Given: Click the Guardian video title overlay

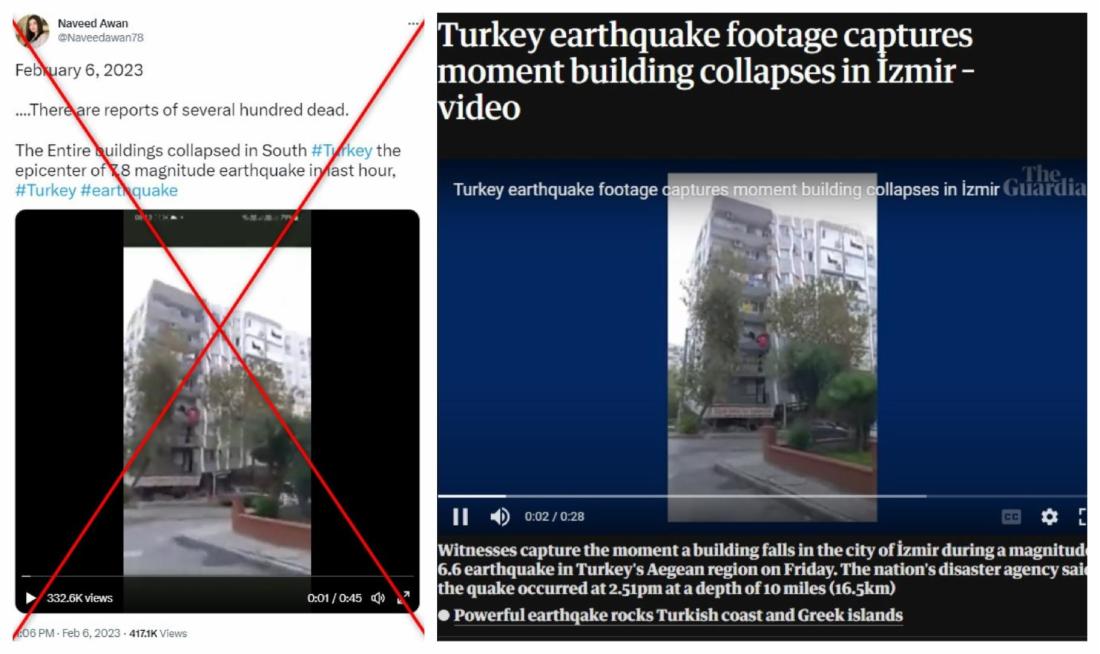Looking at the screenshot, I should coord(726,189).
